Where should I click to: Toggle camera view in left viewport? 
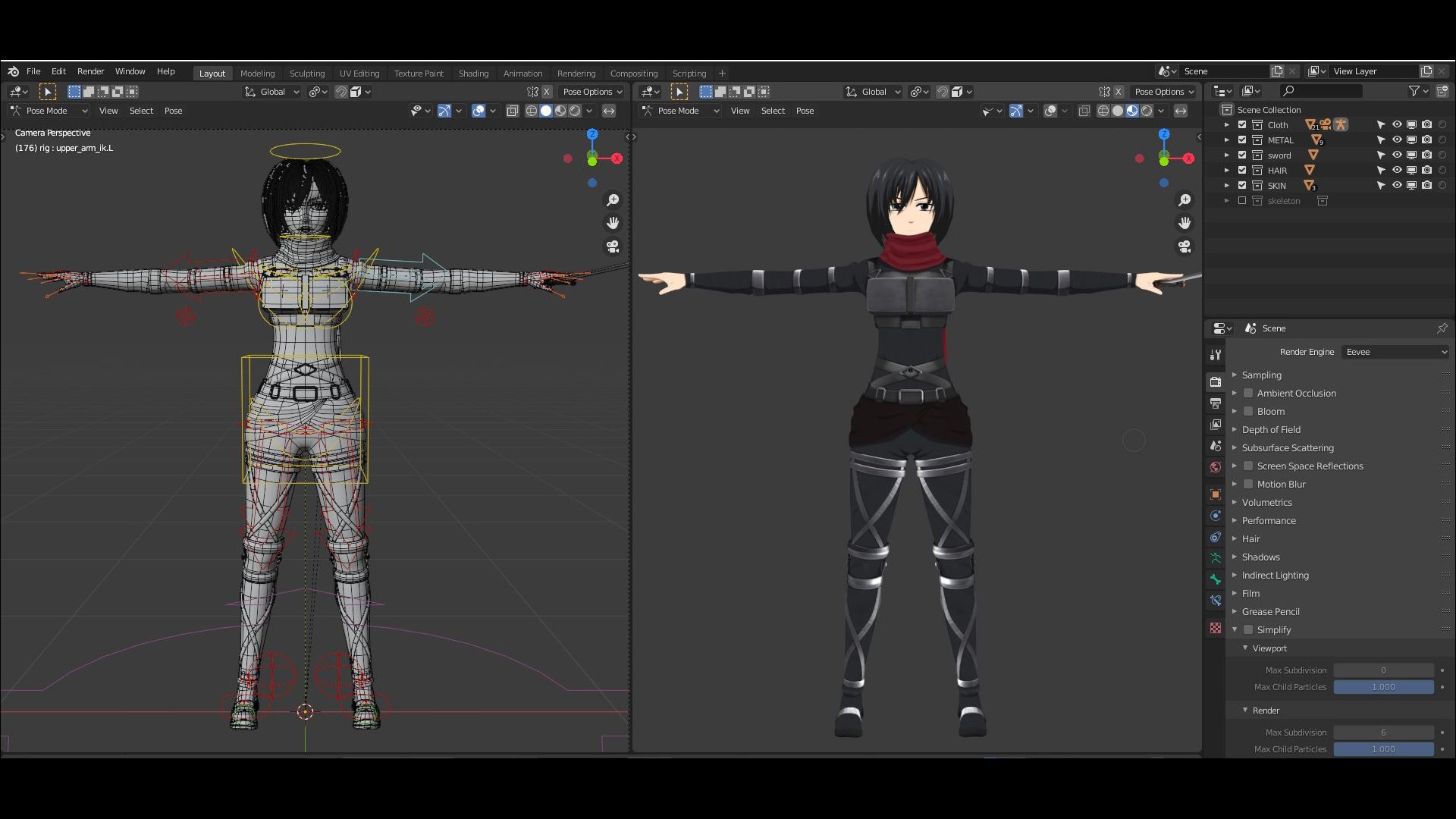[613, 246]
